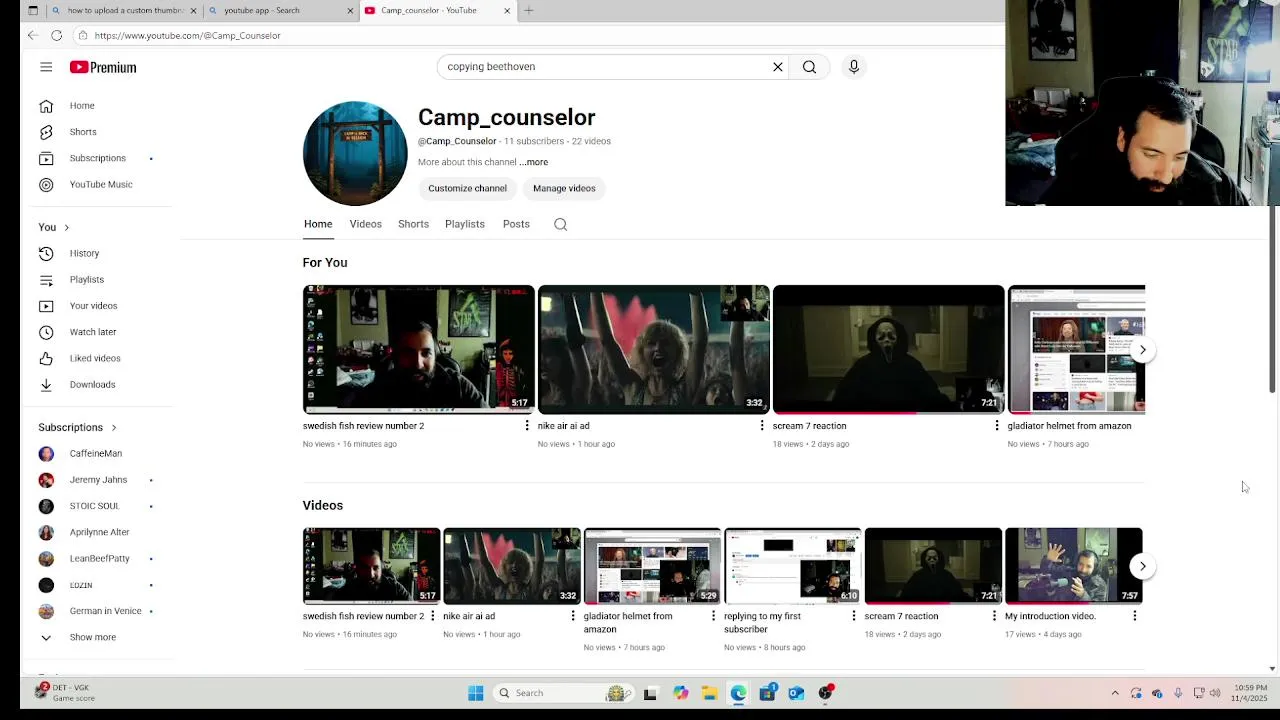Switch to the channel Home tab
Viewport: 1280px width, 720px height.
point(318,224)
